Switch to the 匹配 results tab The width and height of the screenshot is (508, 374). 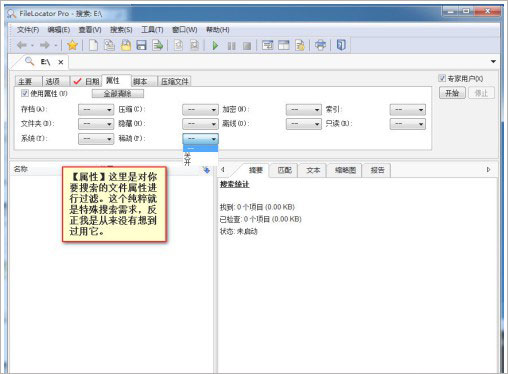[x=284, y=170]
